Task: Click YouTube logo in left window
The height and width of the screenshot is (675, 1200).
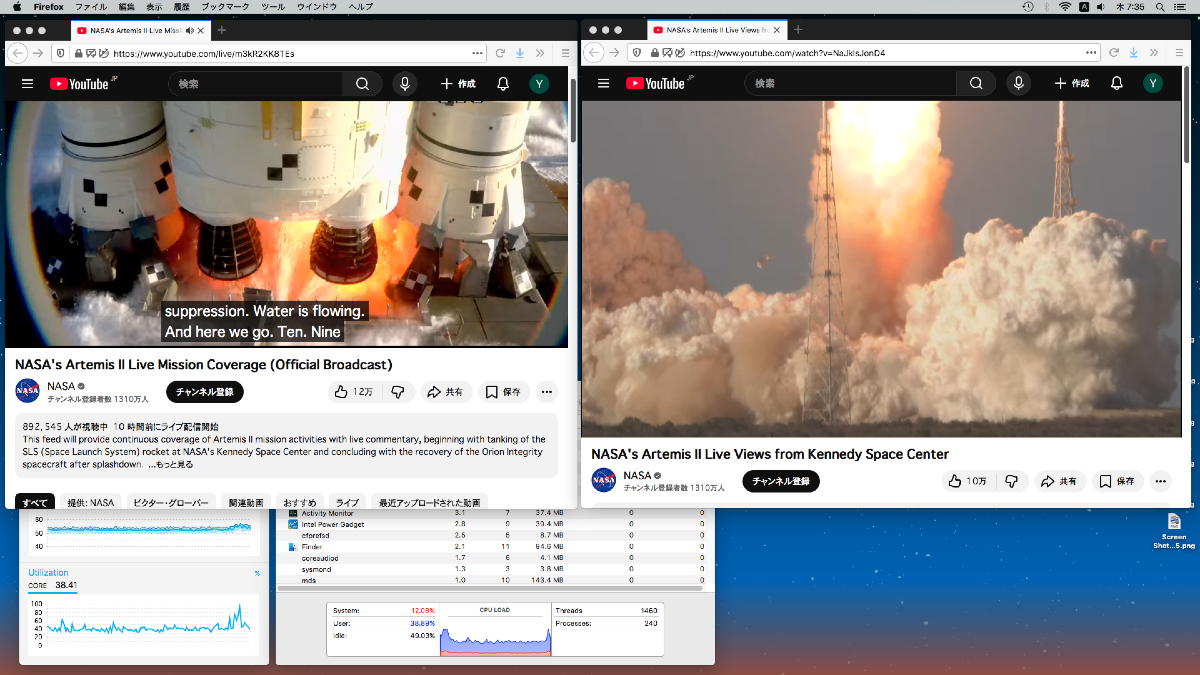Action: click(82, 84)
